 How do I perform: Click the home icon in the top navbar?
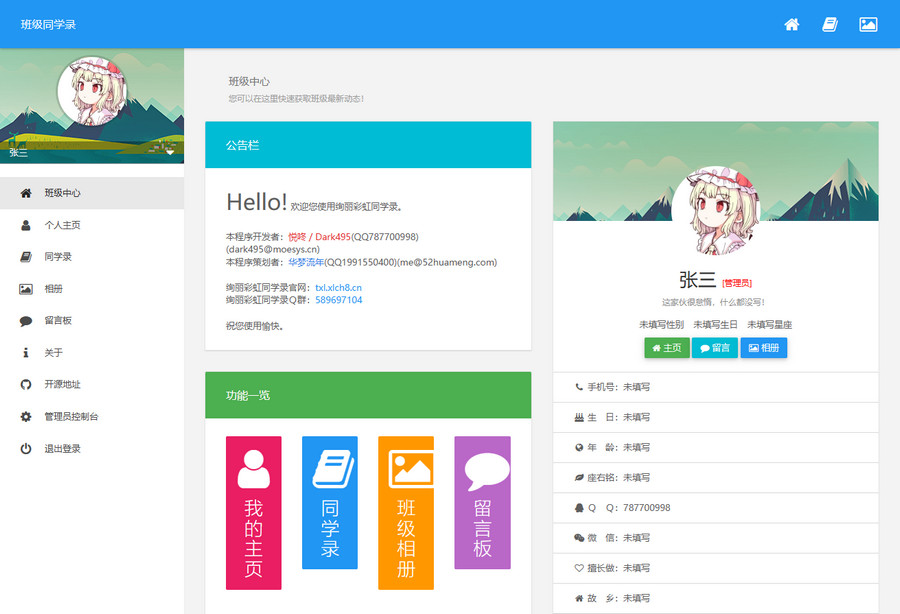pos(791,24)
